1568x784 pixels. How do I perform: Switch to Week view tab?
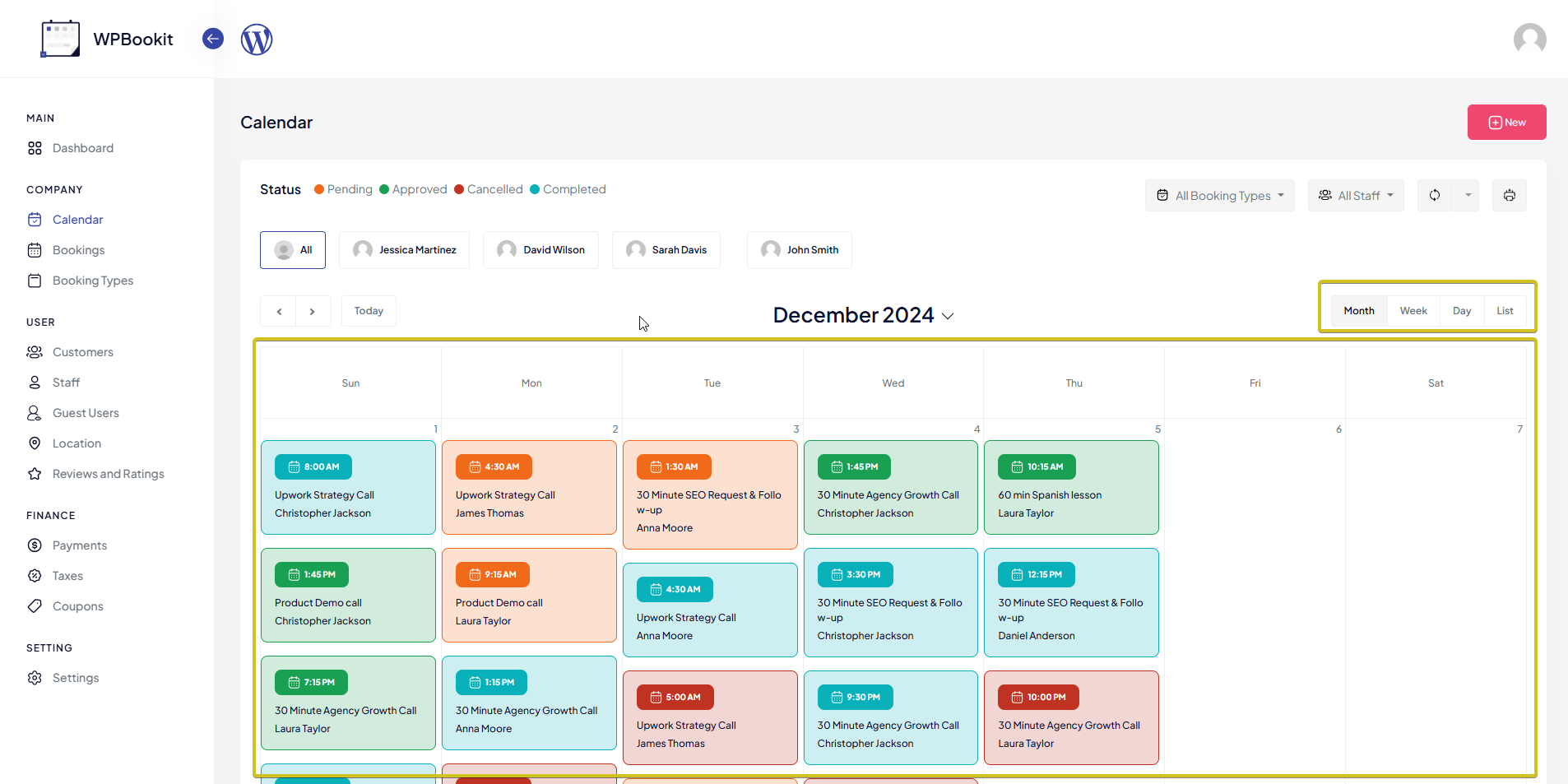pyautogui.click(x=1413, y=311)
